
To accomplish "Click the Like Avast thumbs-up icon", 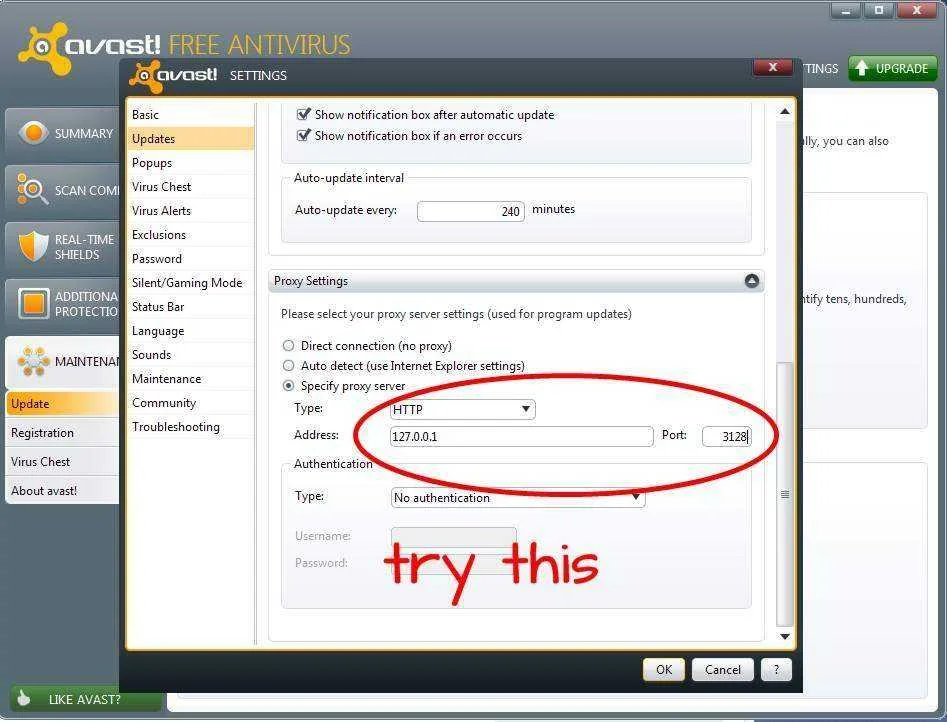I will pos(24,699).
